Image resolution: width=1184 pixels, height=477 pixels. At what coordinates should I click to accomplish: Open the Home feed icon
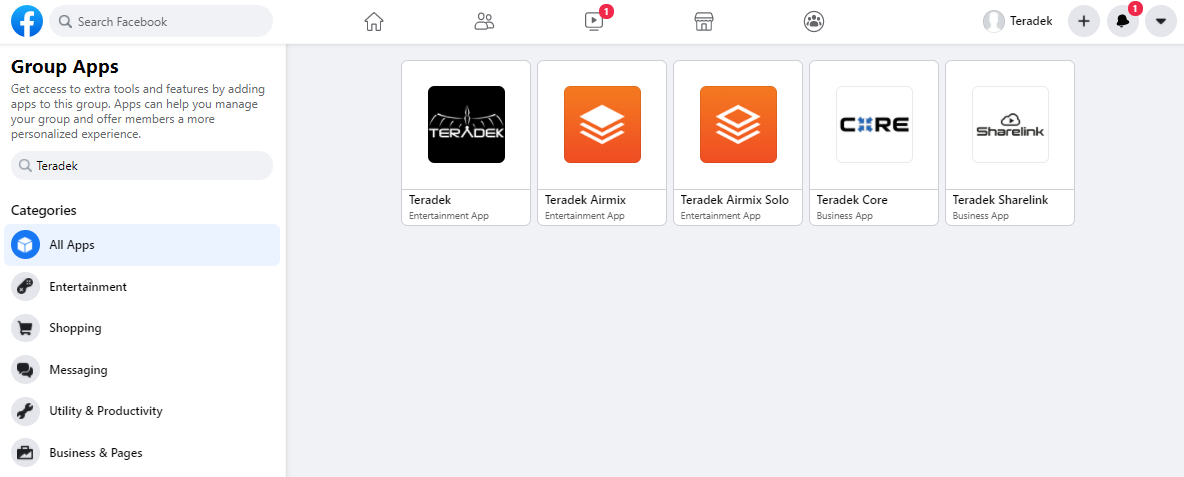pos(374,21)
